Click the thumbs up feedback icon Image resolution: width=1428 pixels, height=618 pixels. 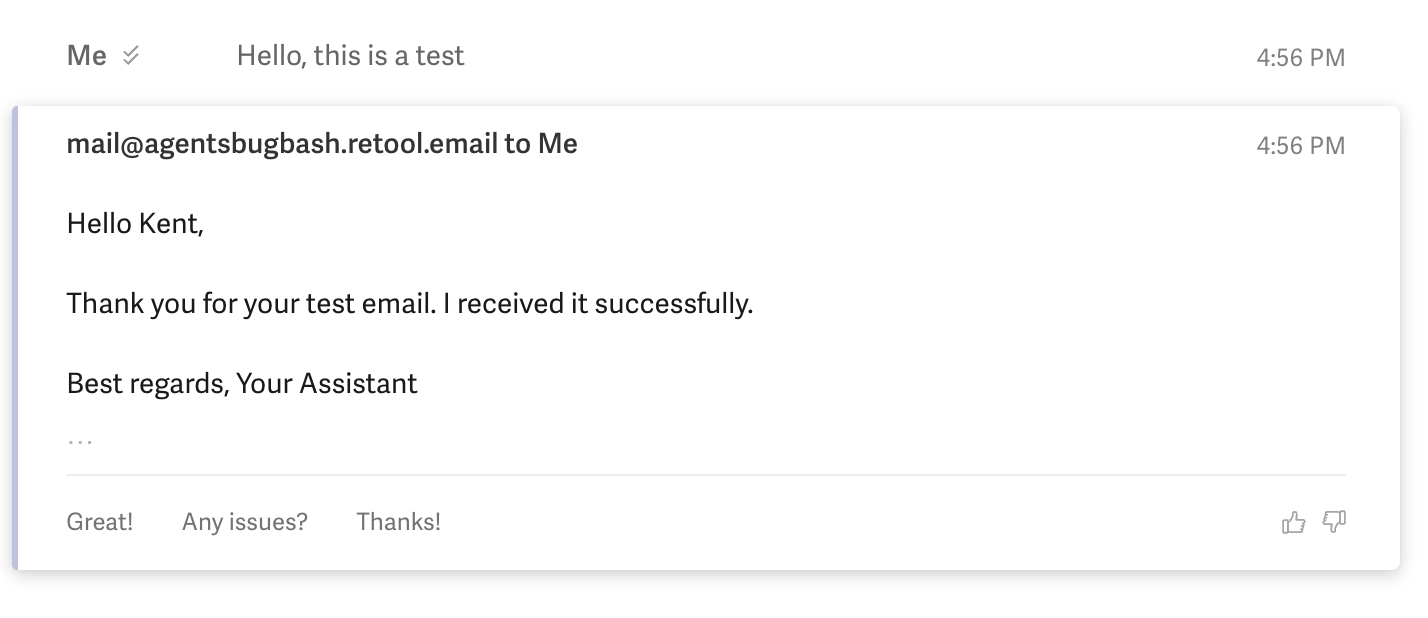pyautogui.click(x=1293, y=522)
